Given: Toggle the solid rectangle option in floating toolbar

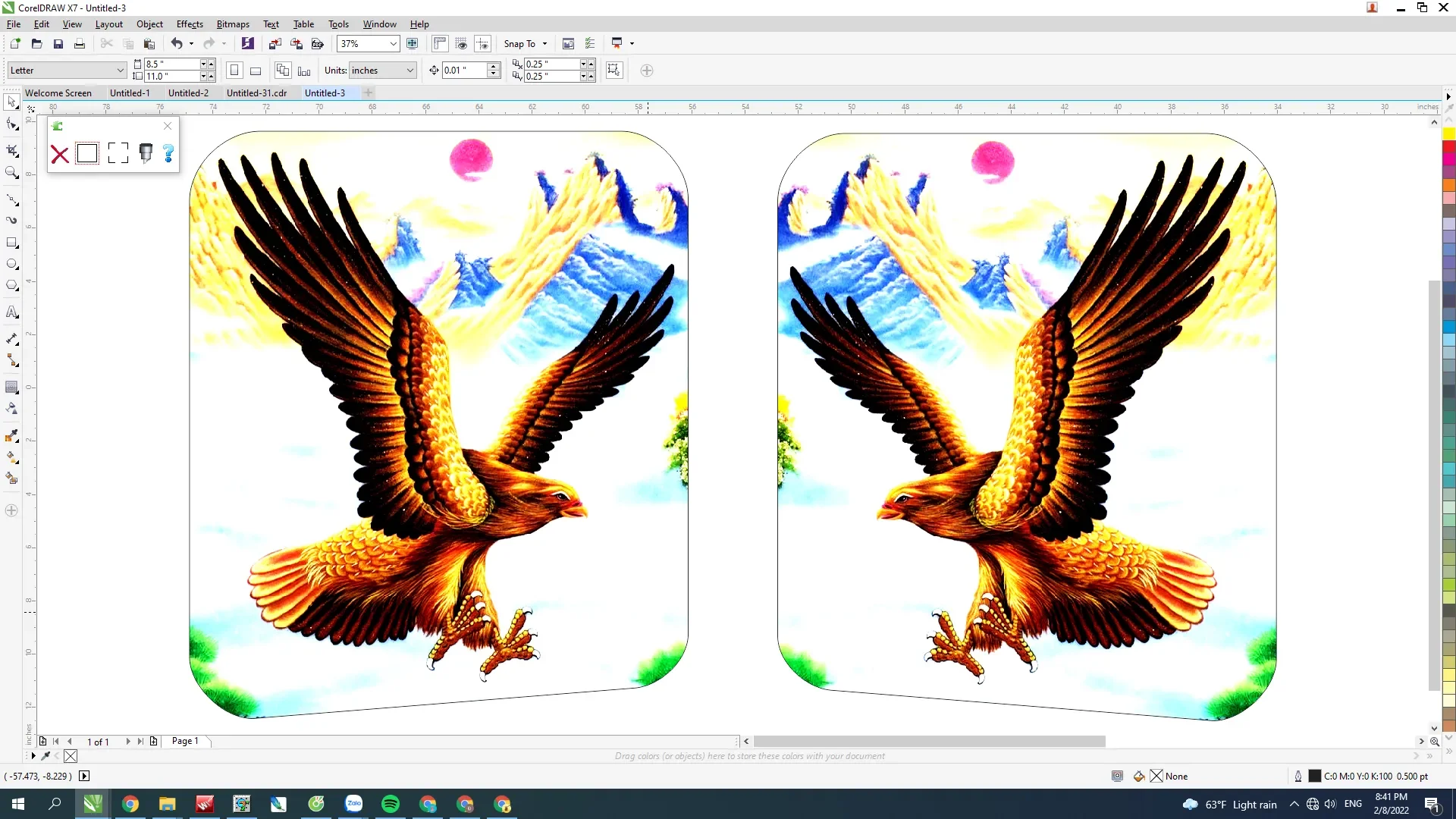Looking at the screenshot, I should click(x=87, y=153).
